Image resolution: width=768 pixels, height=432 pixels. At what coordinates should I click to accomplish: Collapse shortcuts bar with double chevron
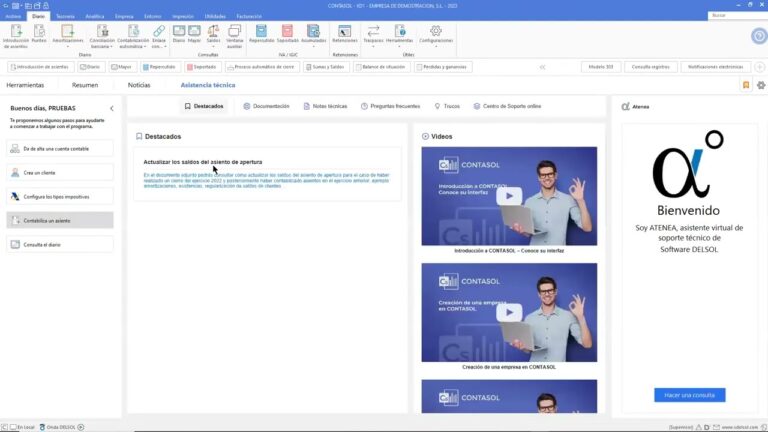543,67
